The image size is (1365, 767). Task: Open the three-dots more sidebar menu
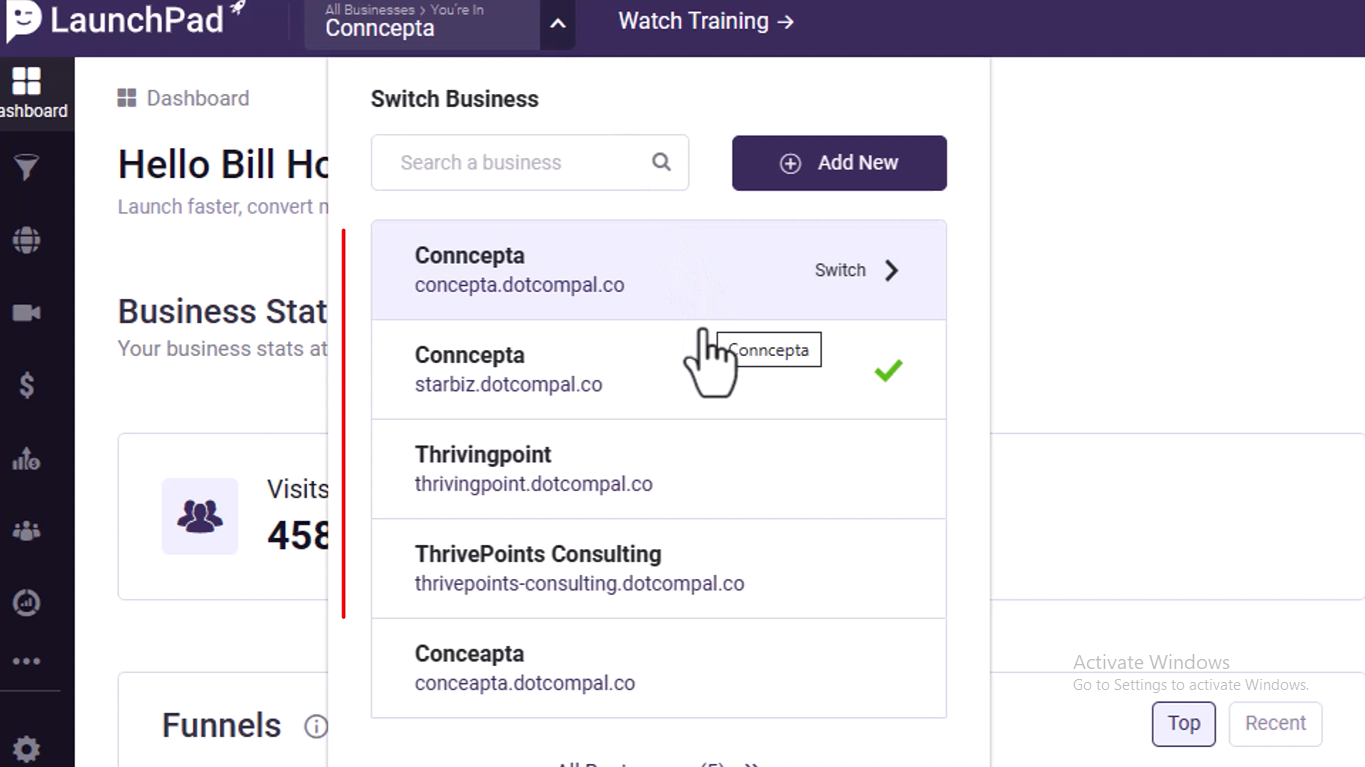(26, 661)
